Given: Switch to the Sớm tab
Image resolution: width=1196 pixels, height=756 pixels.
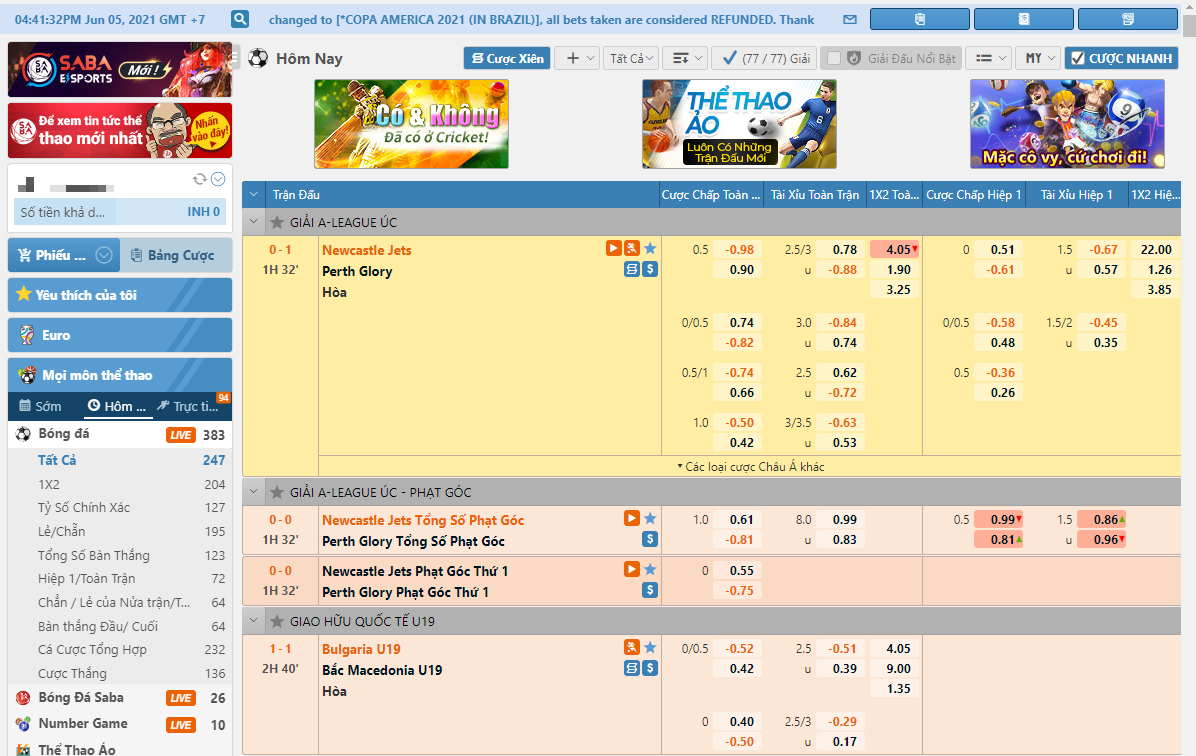Looking at the screenshot, I should [x=40, y=406].
